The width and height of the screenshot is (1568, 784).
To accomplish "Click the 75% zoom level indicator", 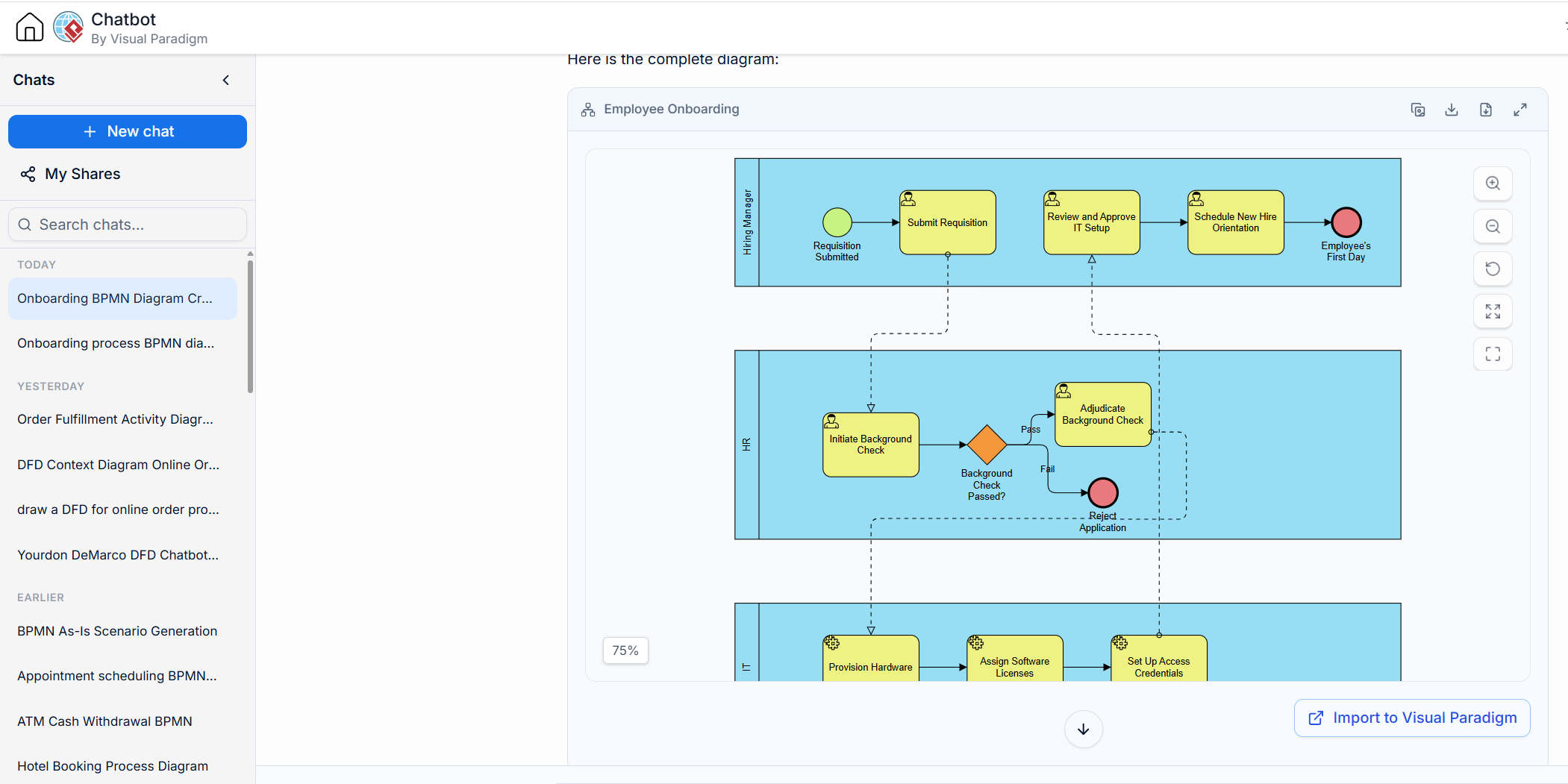I will (x=625, y=650).
